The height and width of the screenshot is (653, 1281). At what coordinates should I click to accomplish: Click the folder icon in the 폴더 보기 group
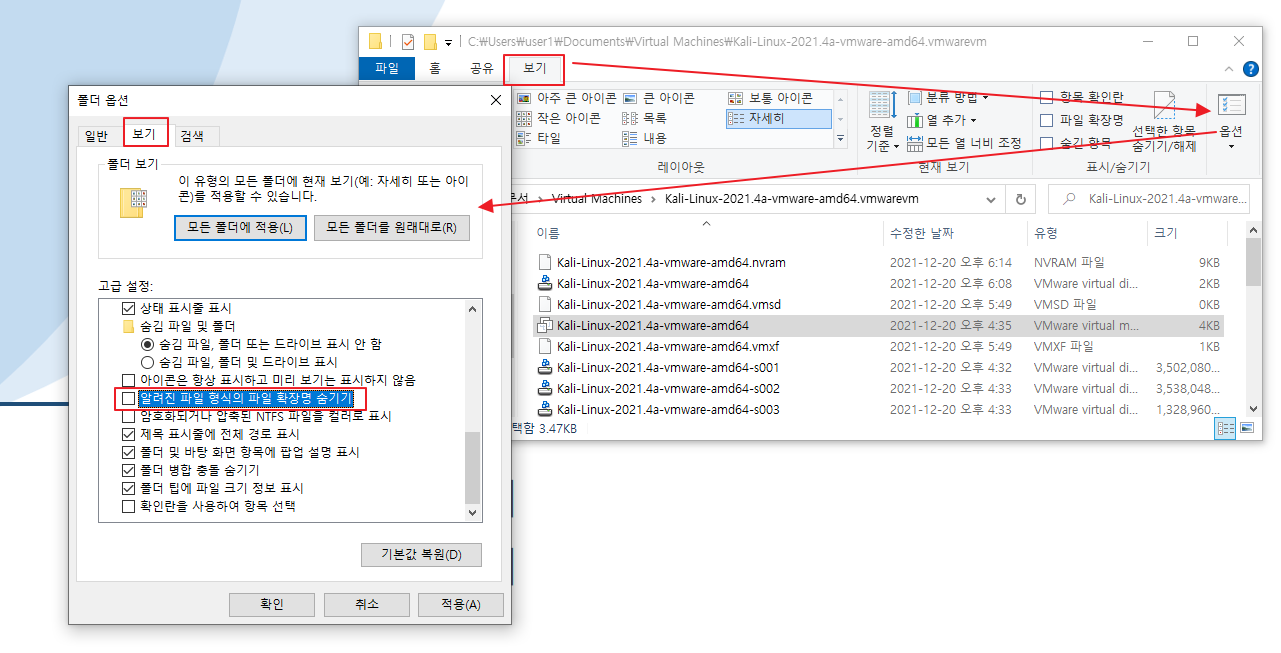(132, 203)
